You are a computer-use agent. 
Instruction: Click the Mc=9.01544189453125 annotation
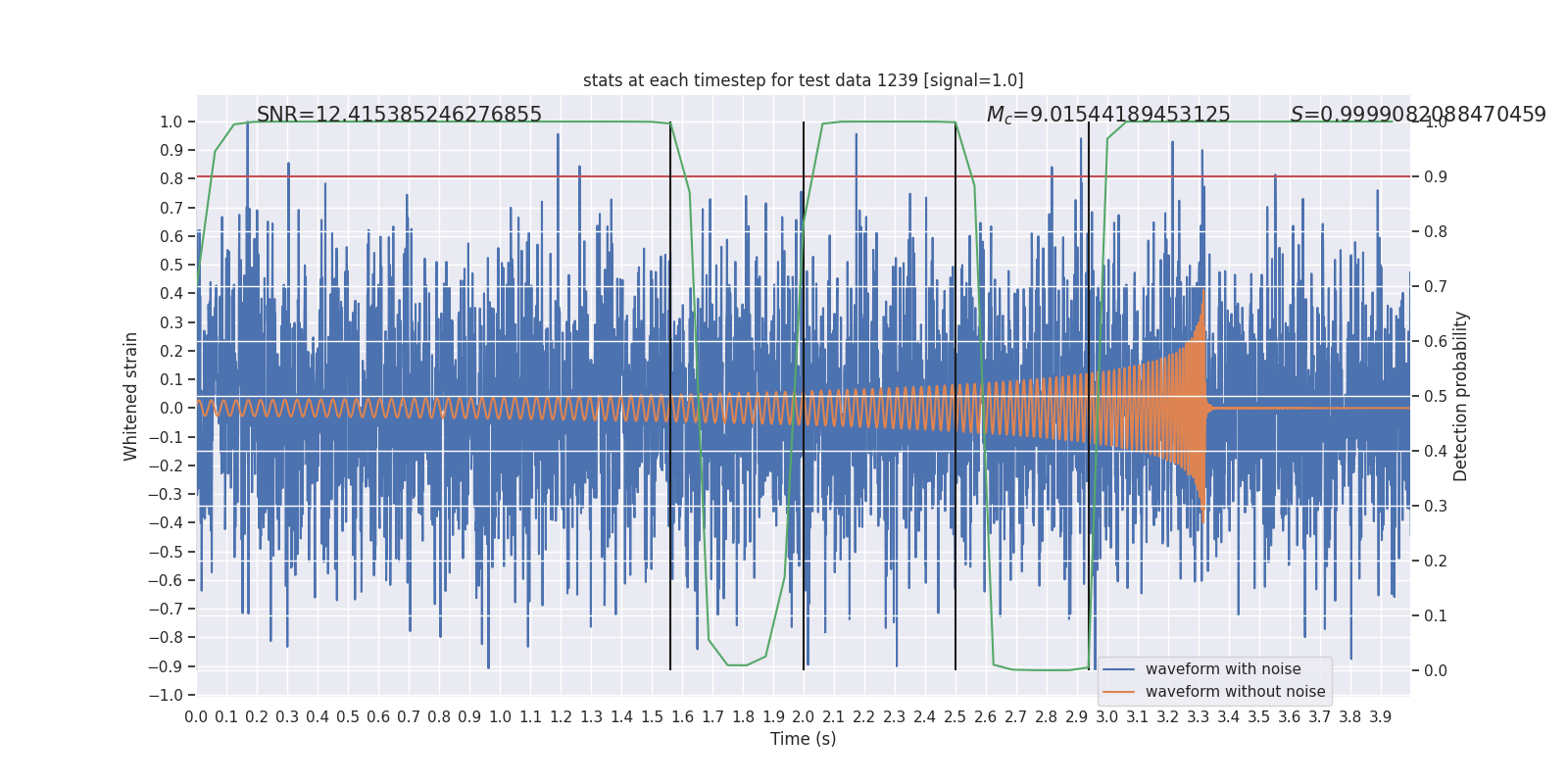pyautogui.click(x=1108, y=115)
